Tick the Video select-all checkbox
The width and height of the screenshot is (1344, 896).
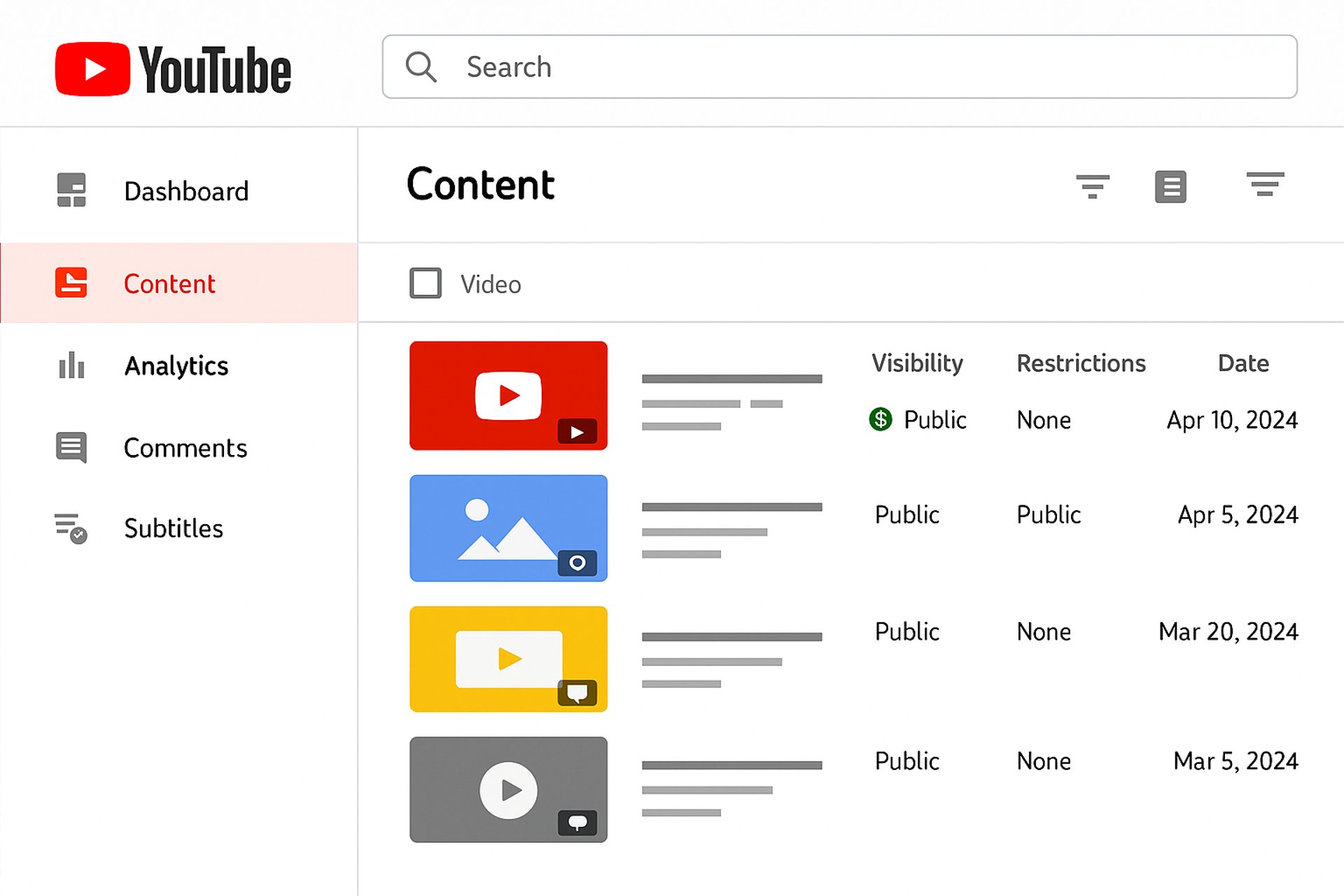pos(426,283)
